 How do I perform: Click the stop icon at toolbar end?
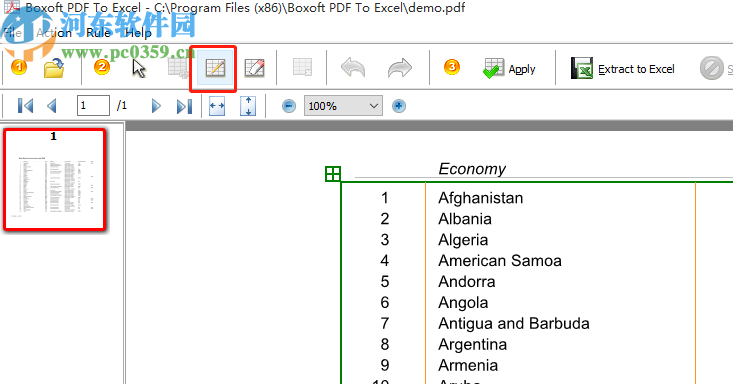[x=711, y=68]
